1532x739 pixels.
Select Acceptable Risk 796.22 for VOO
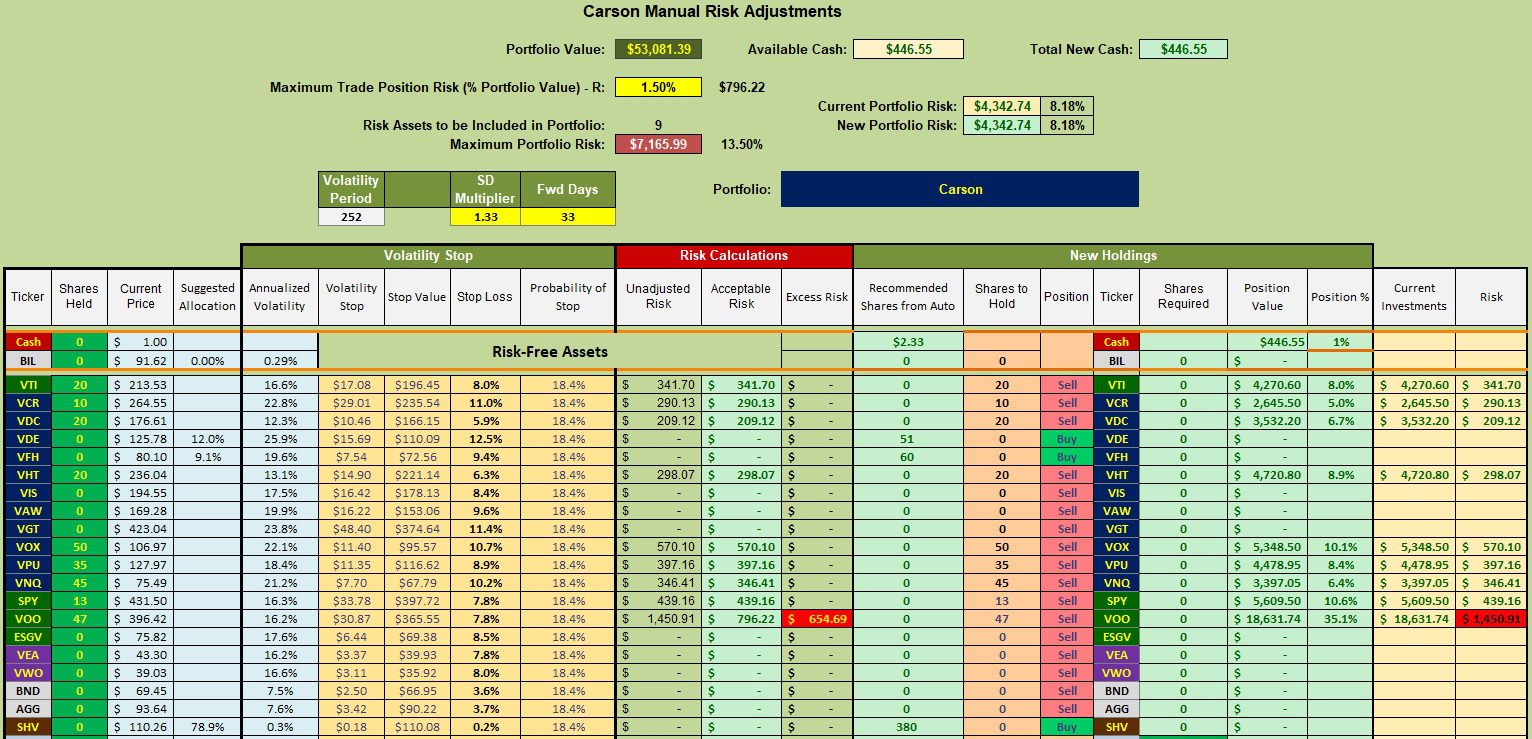(741, 619)
